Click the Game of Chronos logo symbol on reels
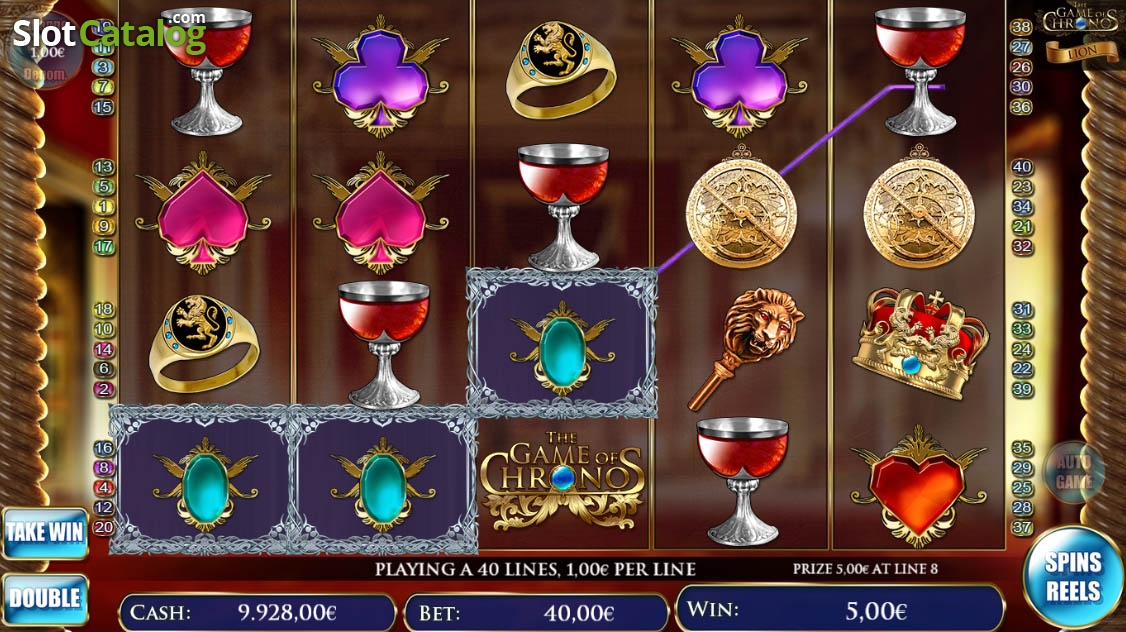Image resolution: width=1126 pixels, height=632 pixels. coord(562,480)
